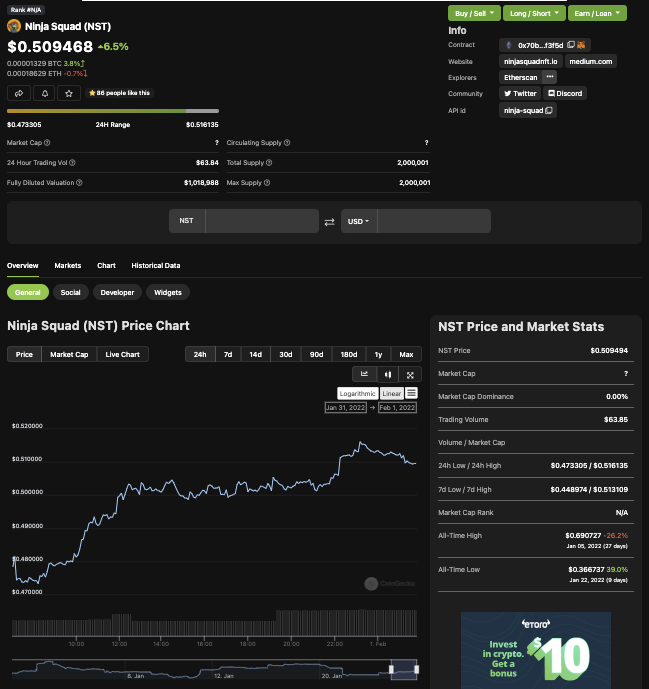Open the Earn / Loan dropdown
Viewport: 649px width, 689px height.
pyautogui.click(x=597, y=13)
